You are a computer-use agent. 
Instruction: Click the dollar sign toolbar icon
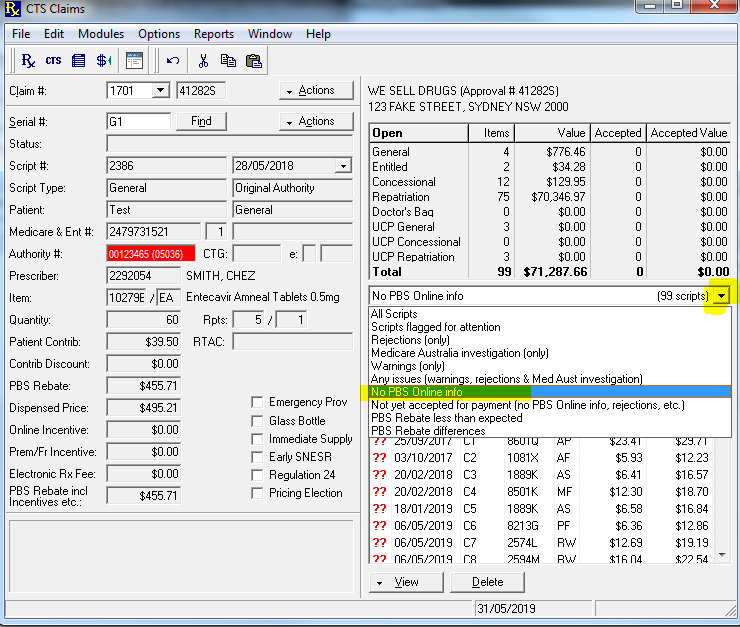103,60
